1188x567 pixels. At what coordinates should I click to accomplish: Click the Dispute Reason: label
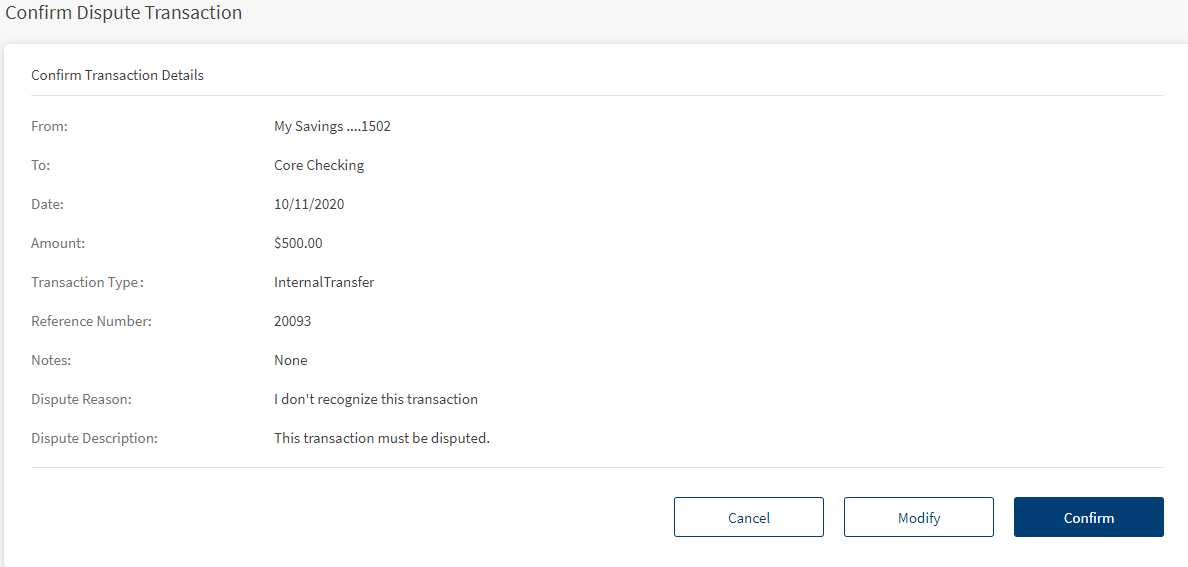pyautogui.click(x=81, y=399)
